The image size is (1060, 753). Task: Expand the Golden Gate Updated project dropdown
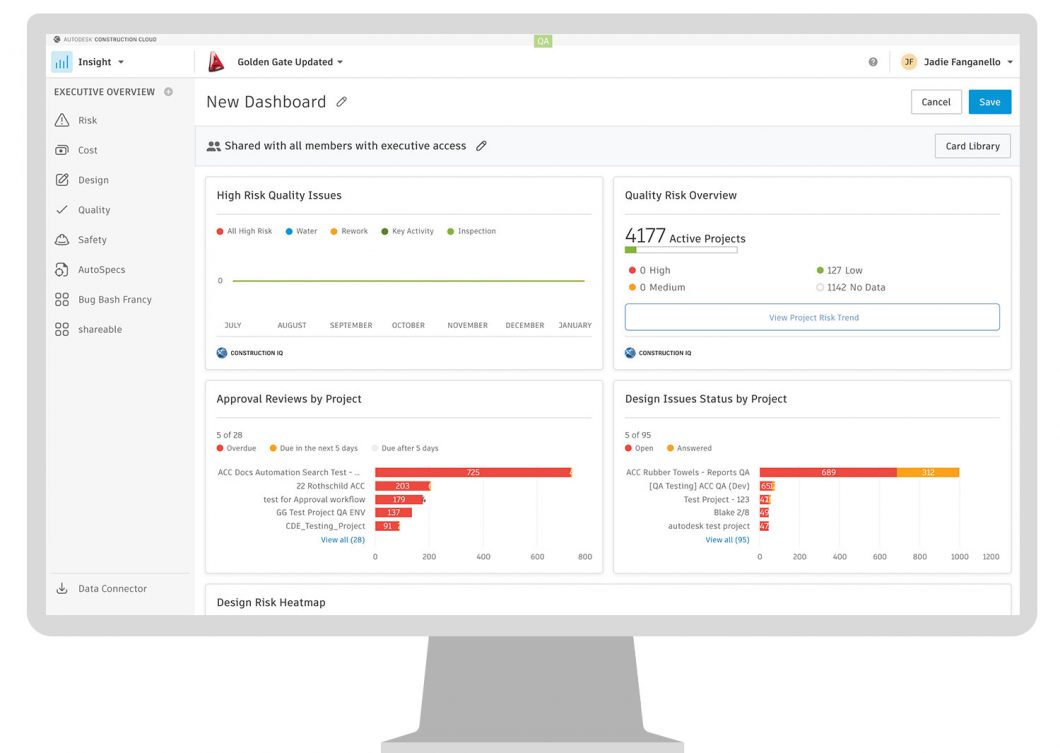[x=340, y=62]
